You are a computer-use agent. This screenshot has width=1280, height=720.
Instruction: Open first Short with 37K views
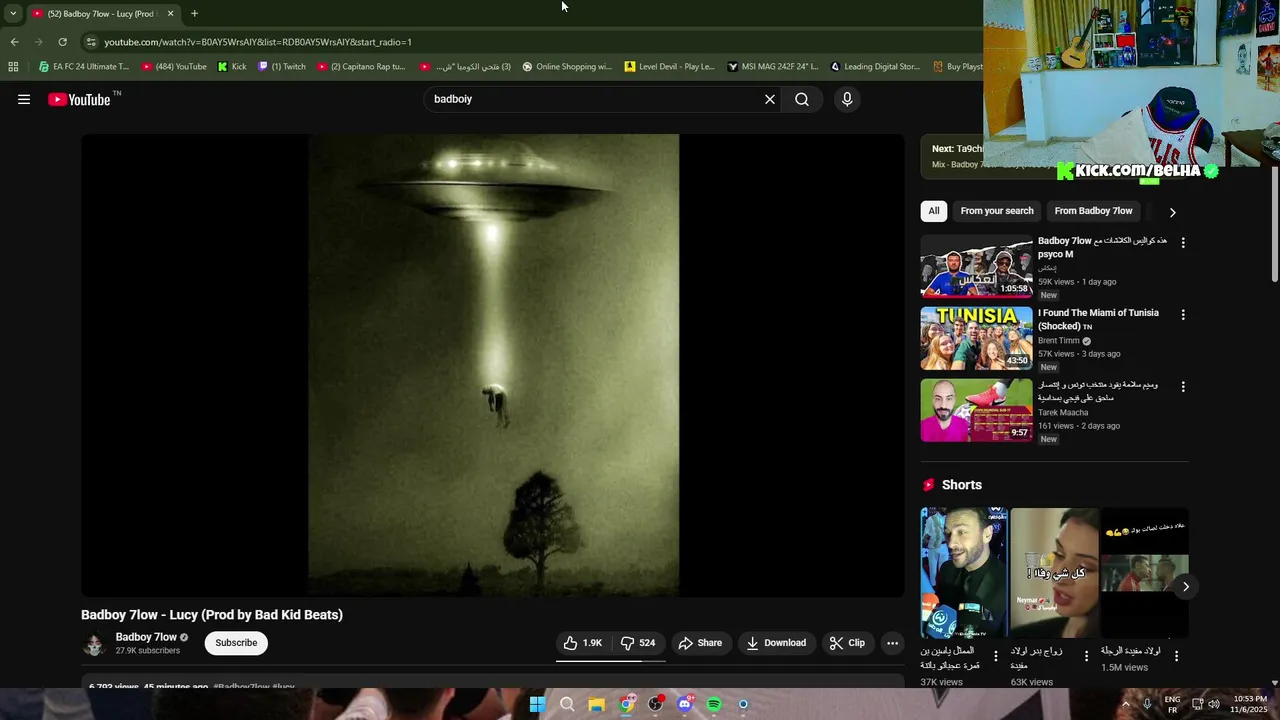pyautogui.click(x=963, y=572)
